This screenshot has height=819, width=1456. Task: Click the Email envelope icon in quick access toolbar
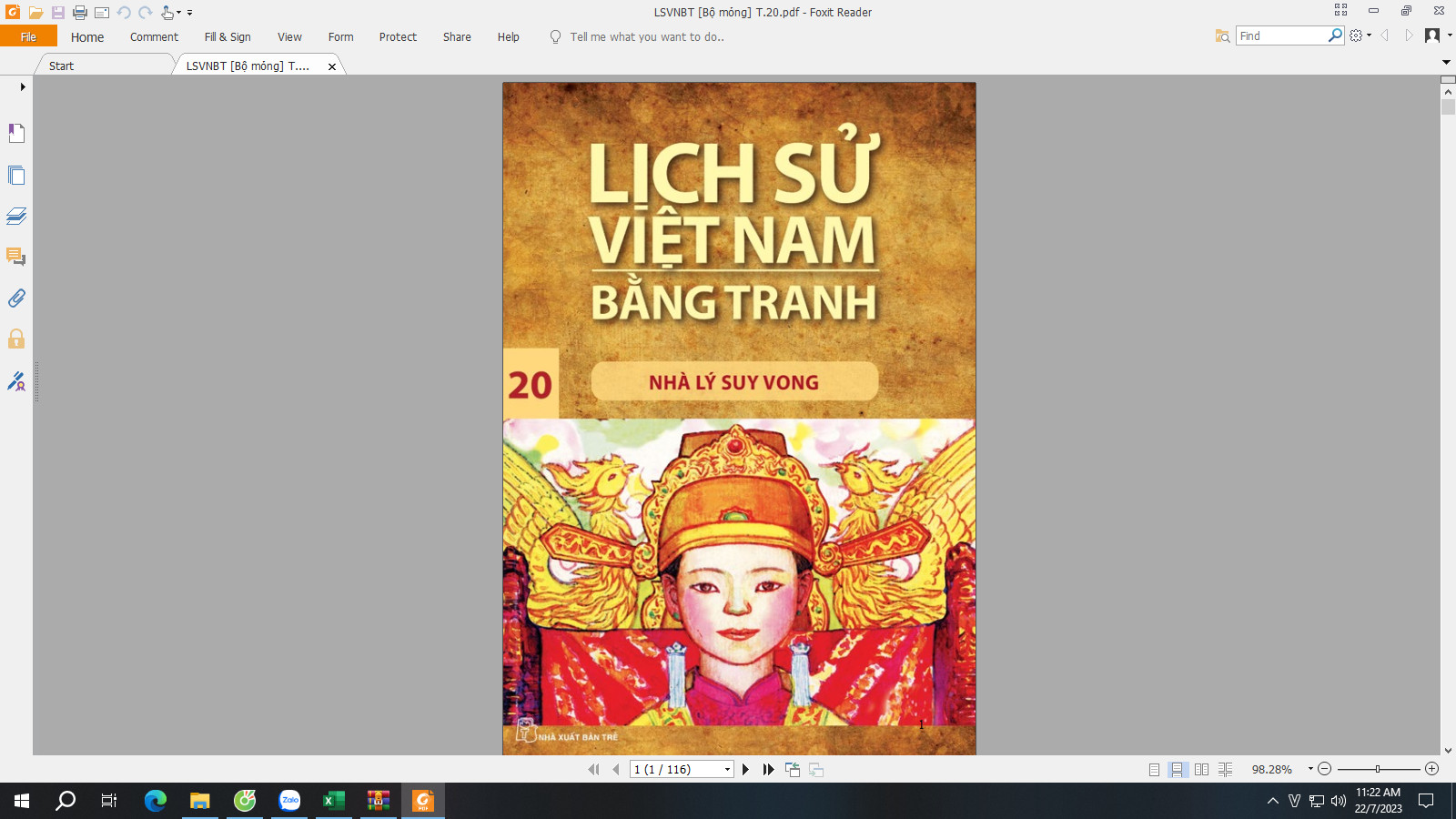point(102,13)
